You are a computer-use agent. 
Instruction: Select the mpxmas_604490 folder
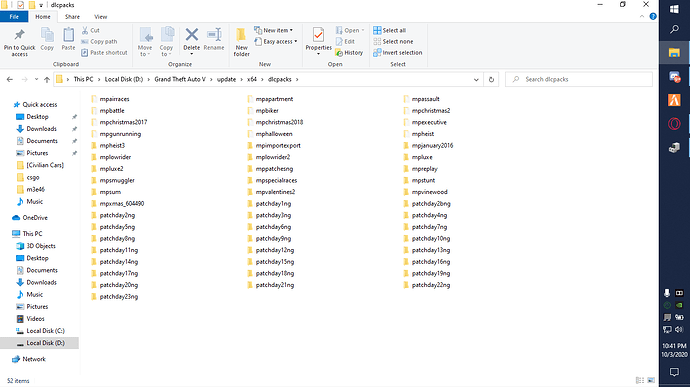click(121, 203)
